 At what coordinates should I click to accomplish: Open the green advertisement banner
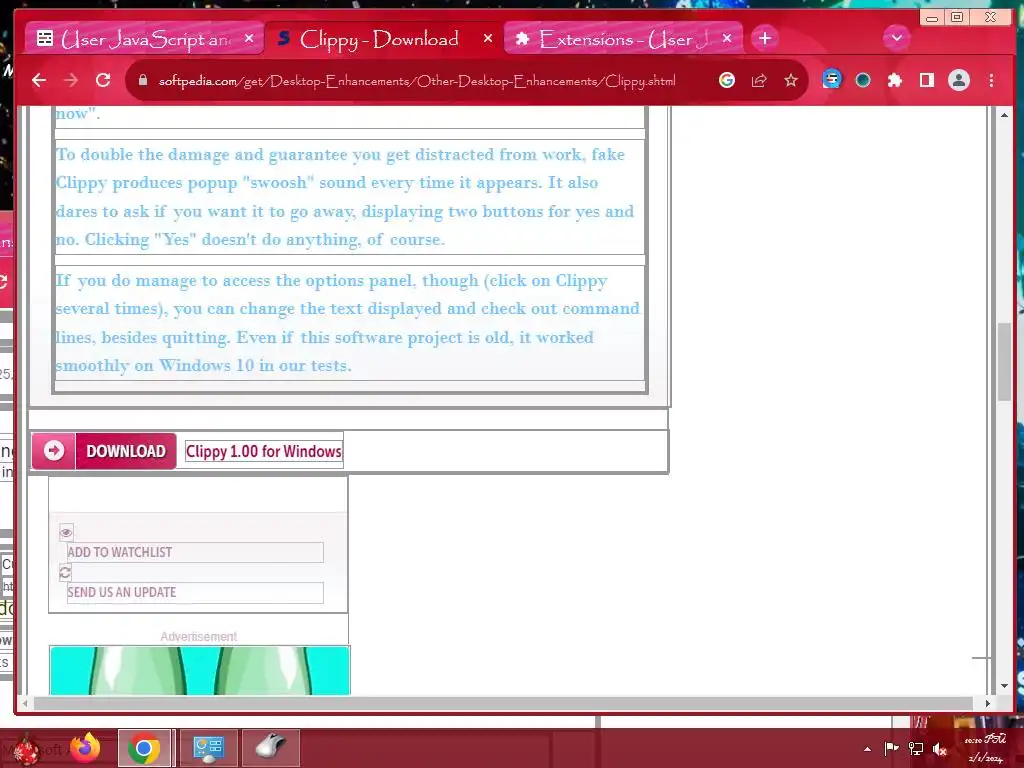pos(200,671)
